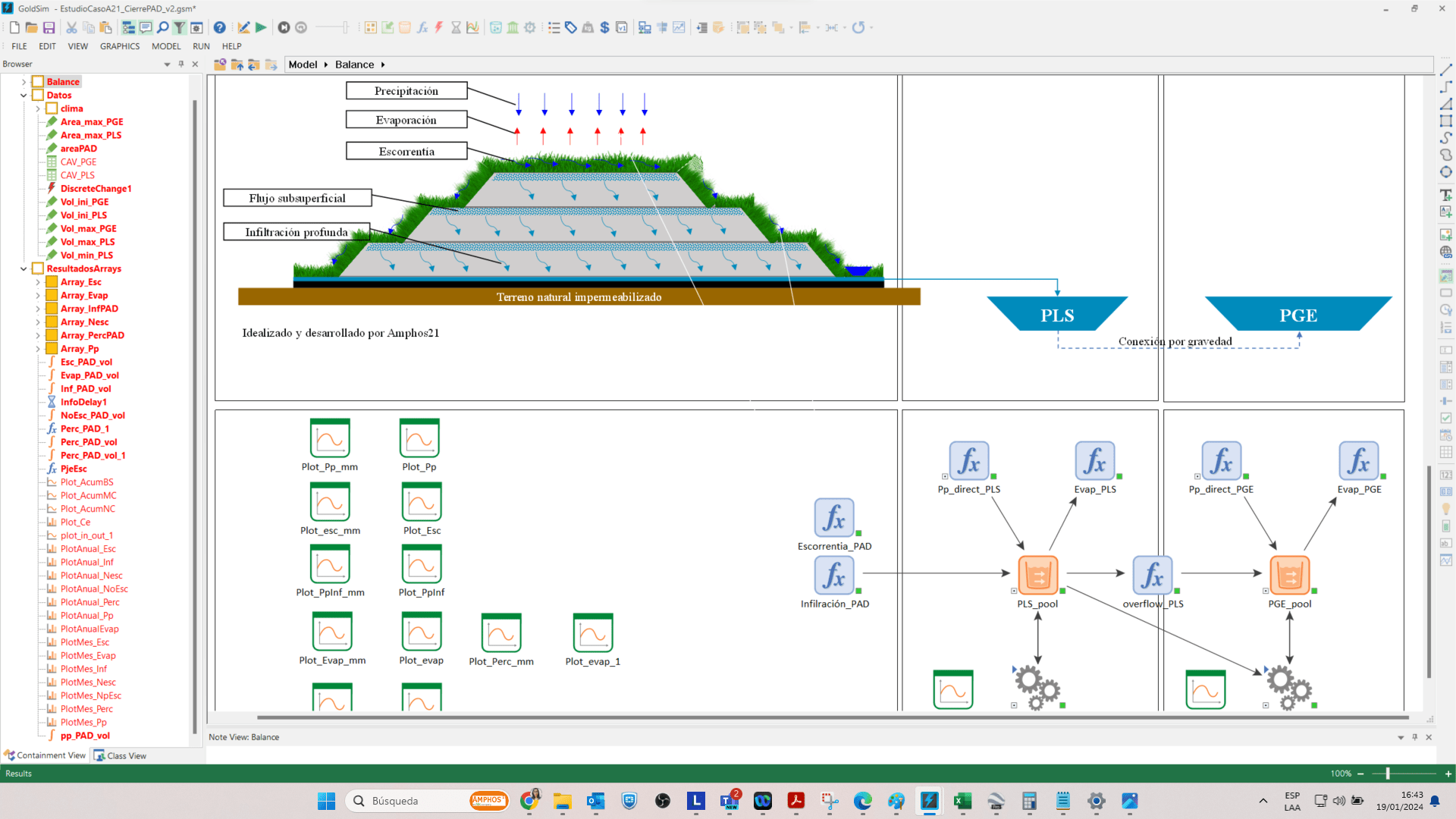Click the Find toolbar icon
This screenshot has height=819, width=1456.
[x=162, y=27]
